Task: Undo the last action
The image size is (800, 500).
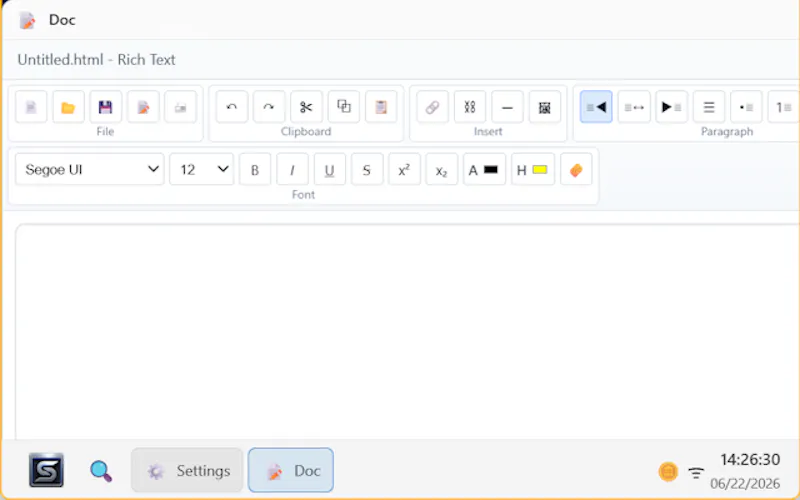Action: pyautogui.click(x=232, y=107)
